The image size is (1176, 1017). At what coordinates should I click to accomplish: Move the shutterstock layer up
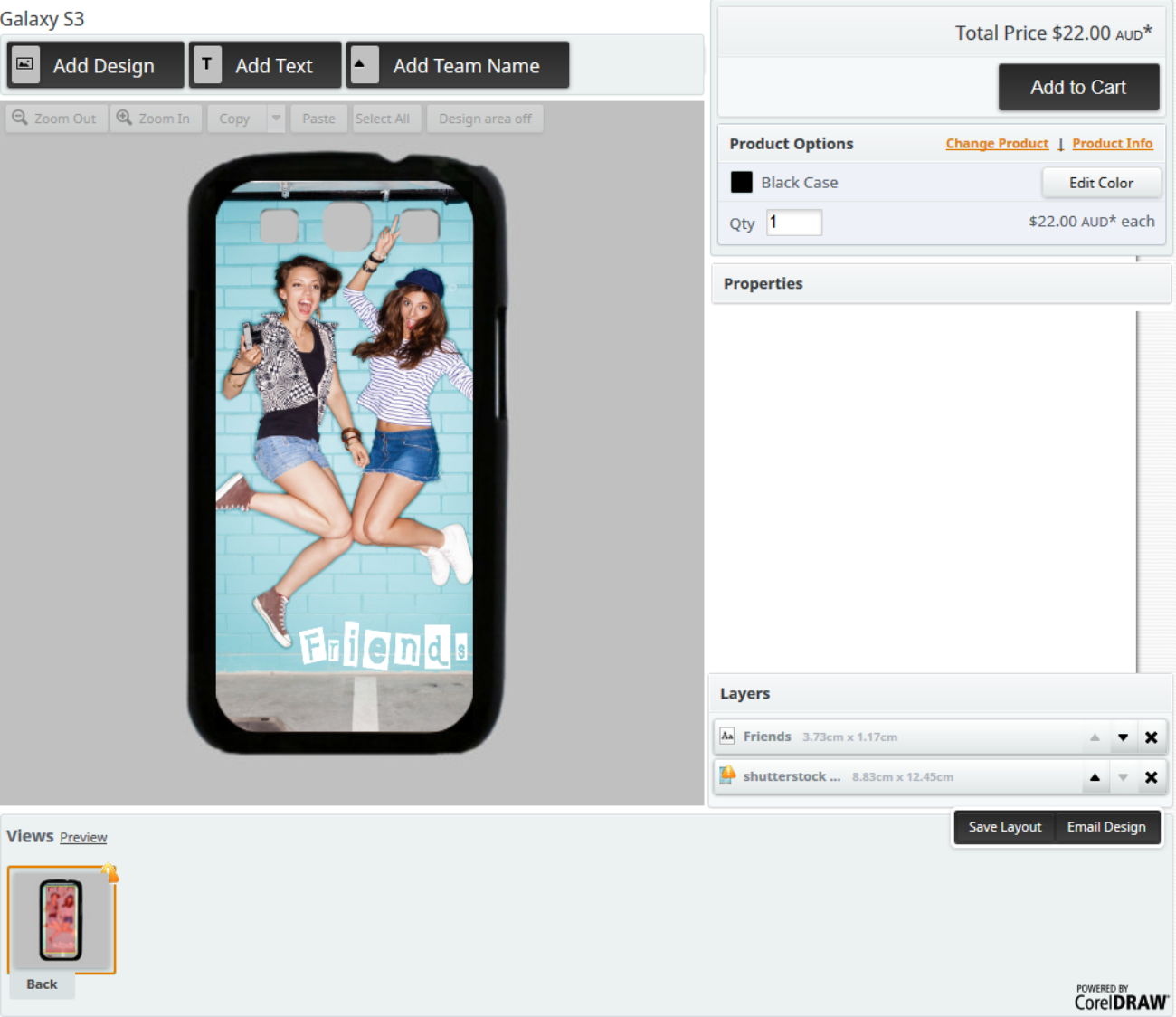1095,777
